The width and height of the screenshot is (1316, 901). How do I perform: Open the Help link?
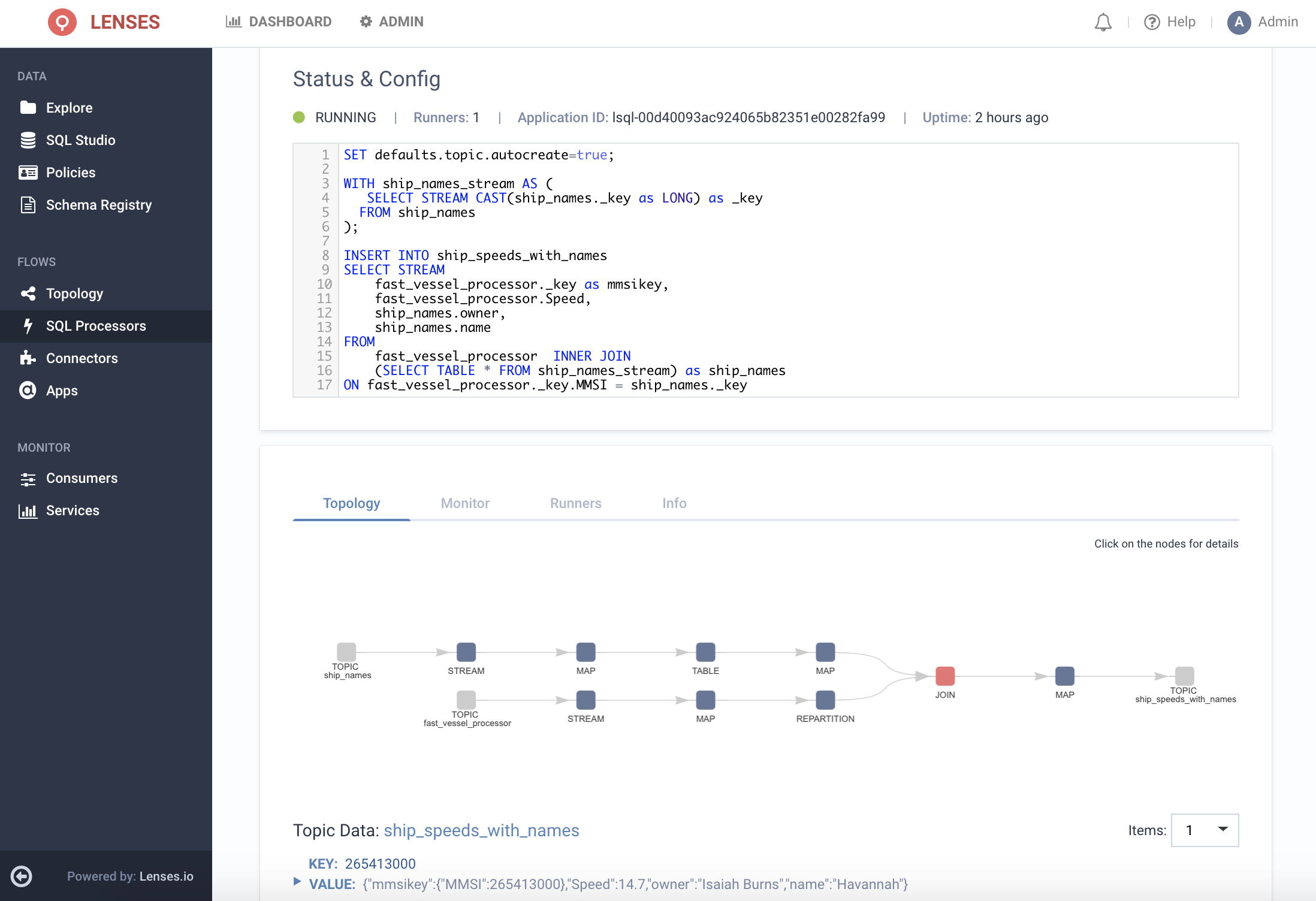[x=1170, y=22]
